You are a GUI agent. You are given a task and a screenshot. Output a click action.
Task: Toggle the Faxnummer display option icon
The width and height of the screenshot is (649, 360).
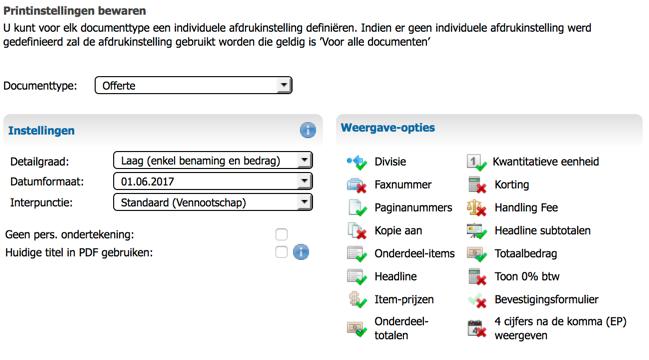tap(357, 185)
